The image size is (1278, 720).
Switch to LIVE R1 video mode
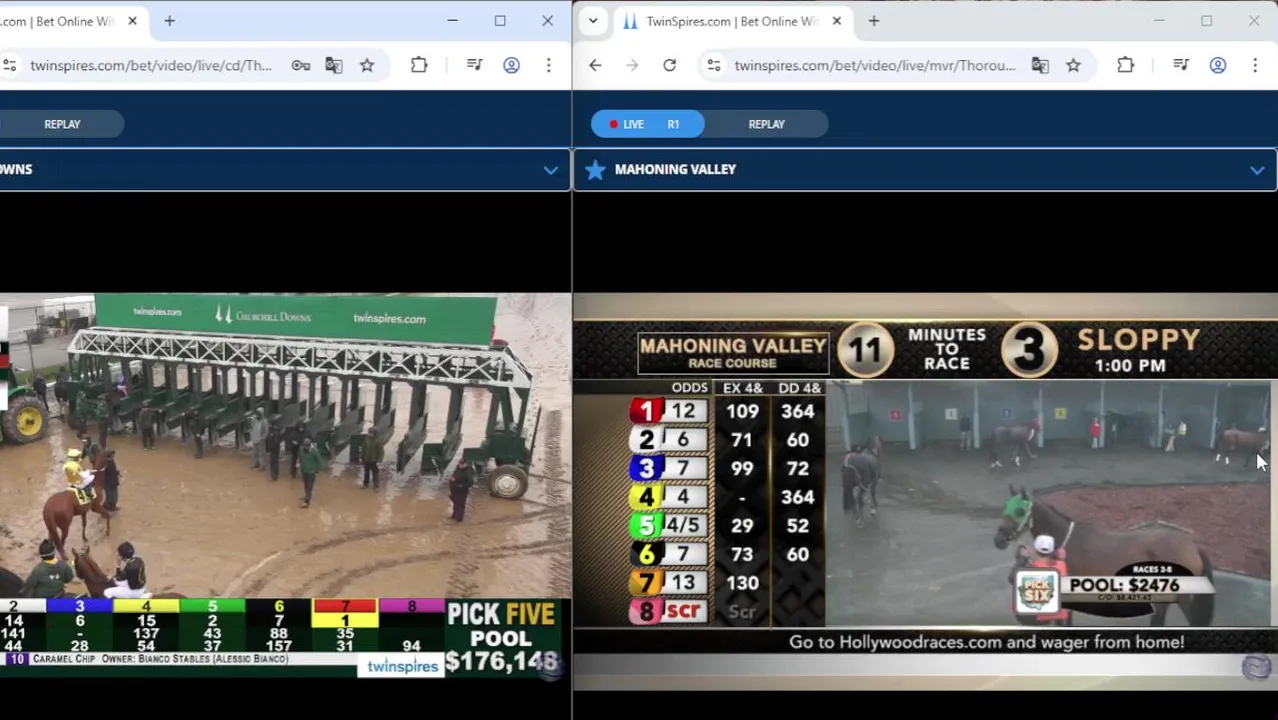[647, 124]
